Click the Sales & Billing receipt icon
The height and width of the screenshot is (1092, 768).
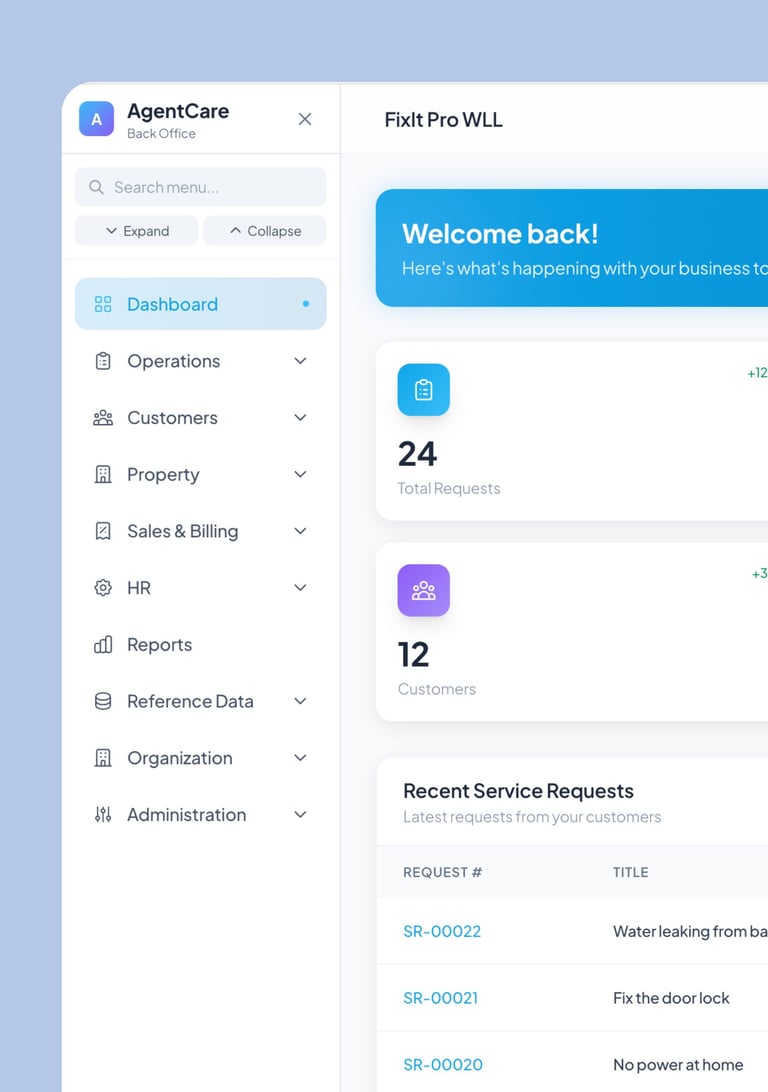pyautogui.click(x=103, y=531)
